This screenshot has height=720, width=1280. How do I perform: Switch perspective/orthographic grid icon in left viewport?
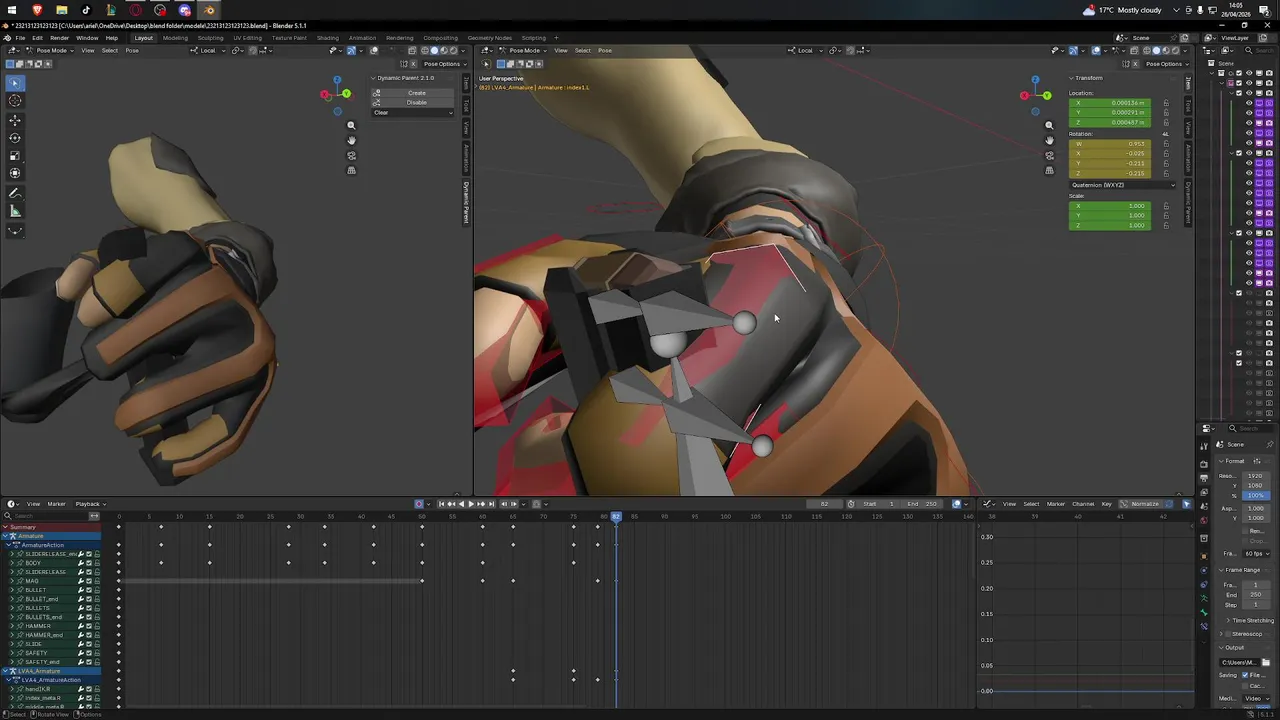[351, 170]
